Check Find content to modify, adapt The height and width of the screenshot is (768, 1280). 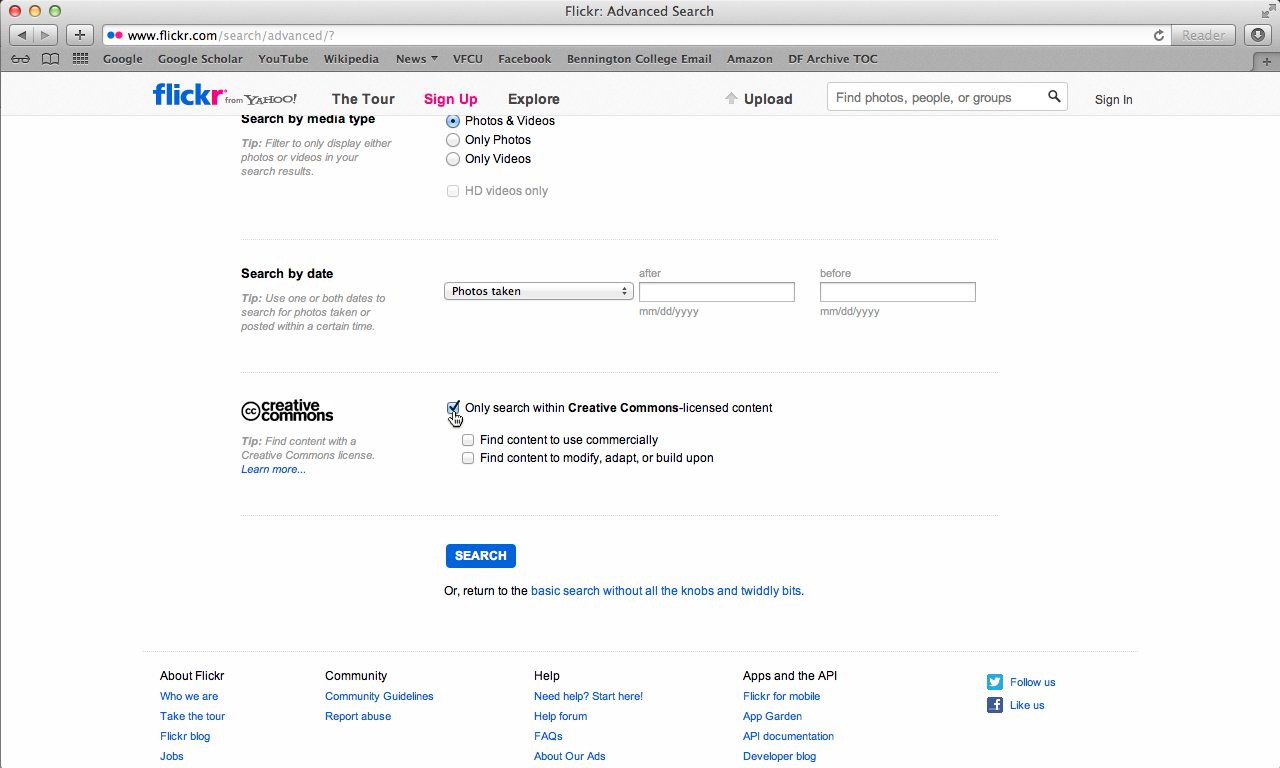click(468, 458)
